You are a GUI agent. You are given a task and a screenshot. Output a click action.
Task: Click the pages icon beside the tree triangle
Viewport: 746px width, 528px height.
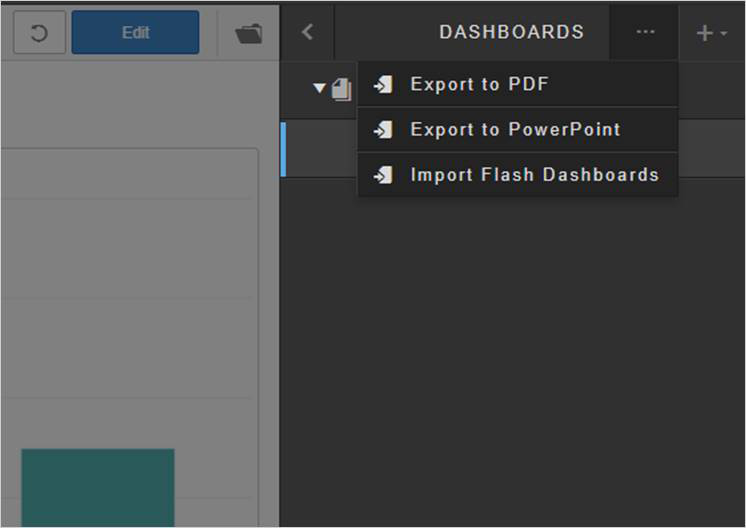tap(341, 89)
